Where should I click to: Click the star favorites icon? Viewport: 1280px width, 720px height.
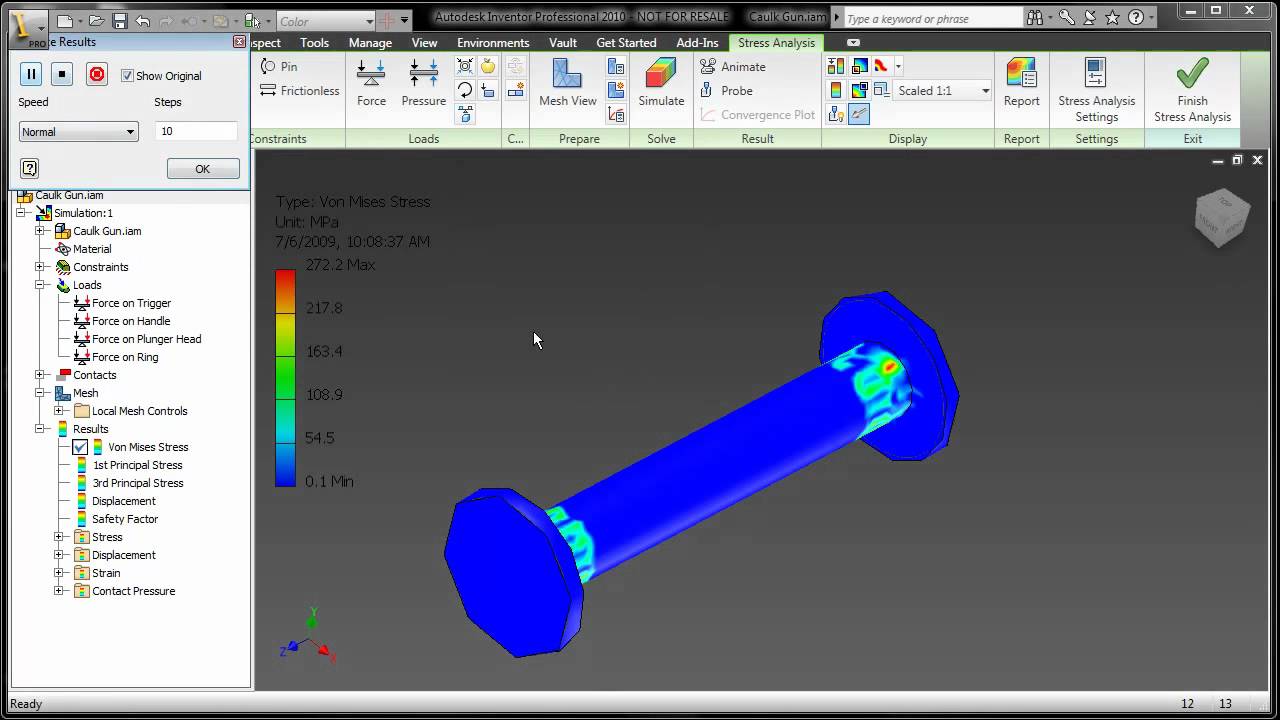point(1112,18)
